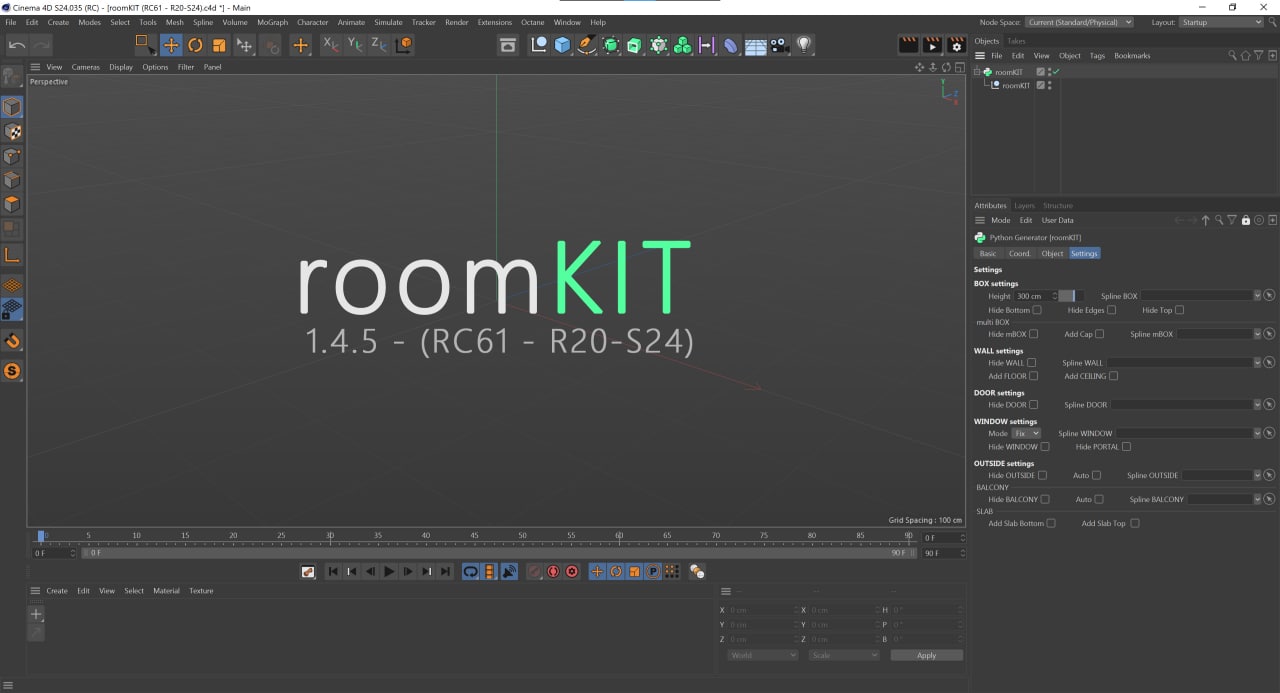Viewport: 1280px width, 693px height.
Task: Open the Simulate menu
Action: [x=388, y=22]
